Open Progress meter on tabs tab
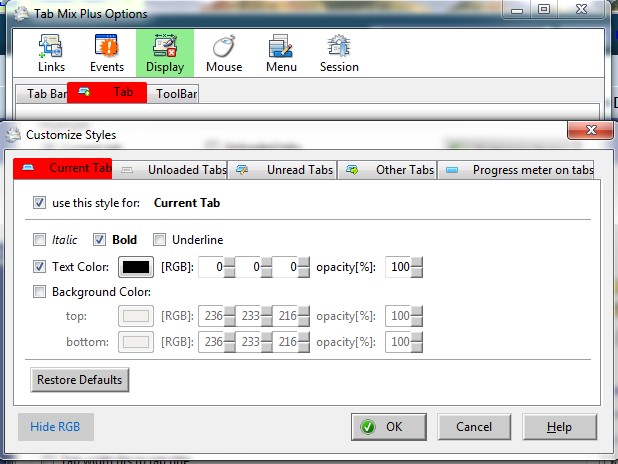The image size is (618, 464). (x=516, y=170)
